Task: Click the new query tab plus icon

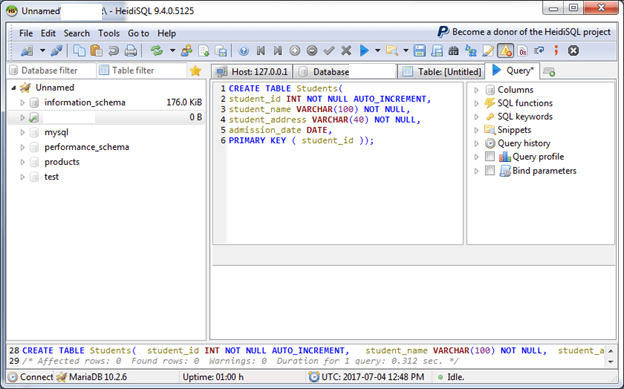Action: click(549, 72)
